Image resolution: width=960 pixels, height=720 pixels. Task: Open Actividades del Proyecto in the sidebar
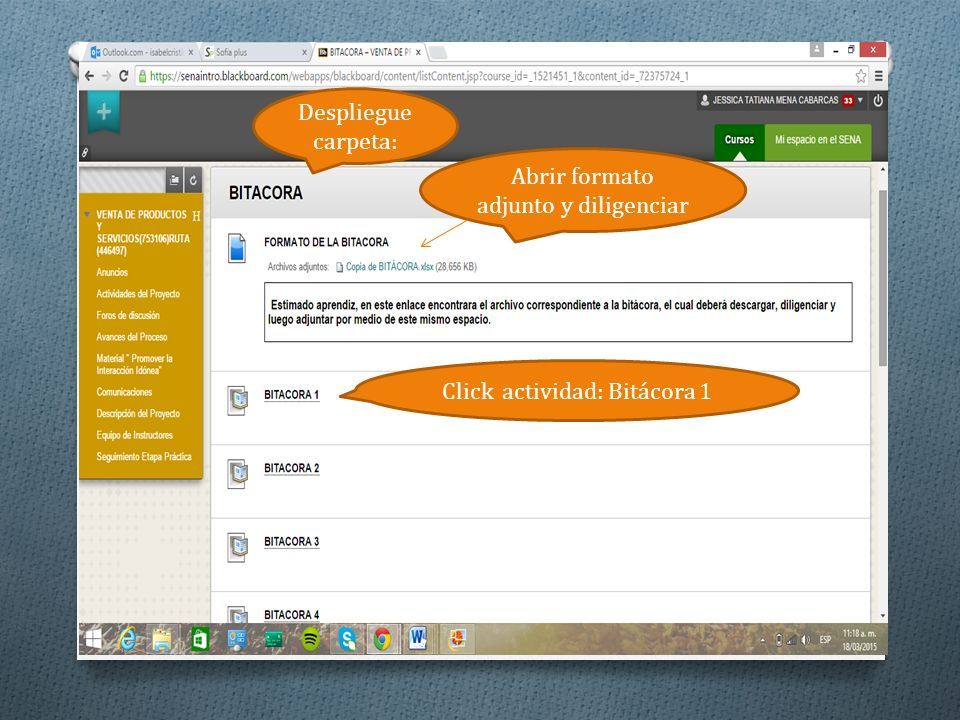click(138, 294)
